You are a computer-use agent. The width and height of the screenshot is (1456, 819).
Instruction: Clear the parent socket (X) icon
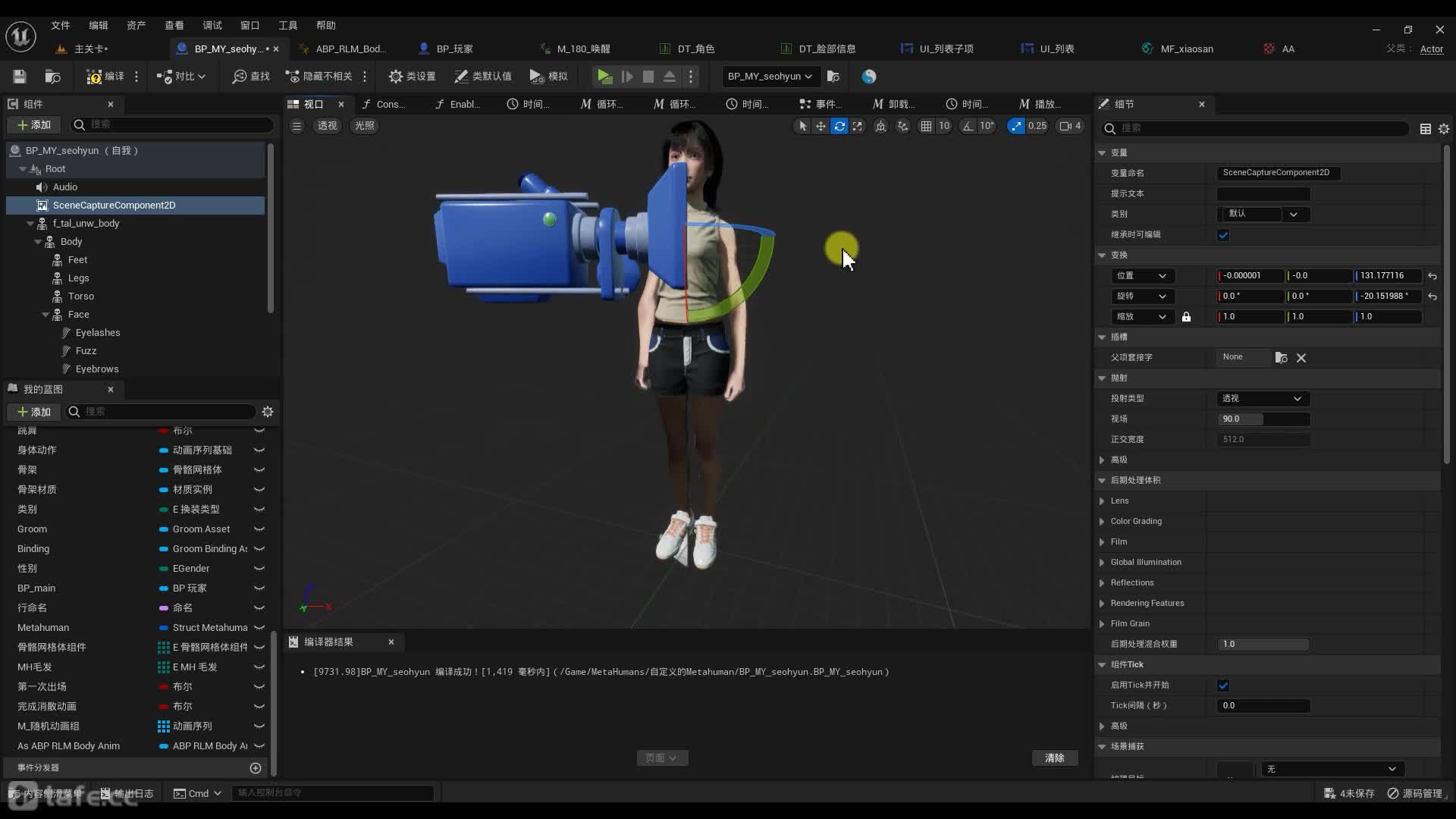click(x=1301, y=358)
